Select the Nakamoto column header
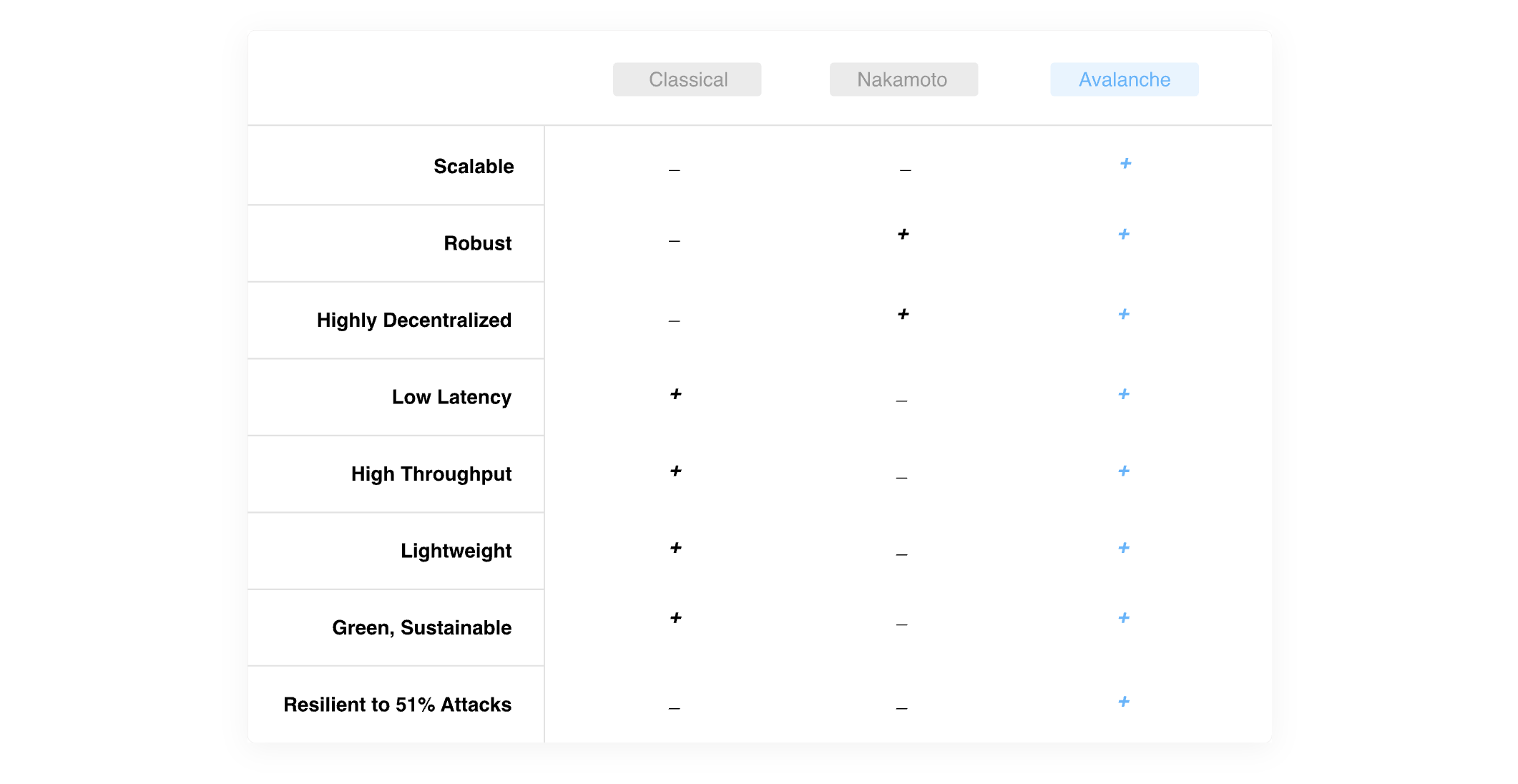 pyautogui.click(x=904, y=79)
